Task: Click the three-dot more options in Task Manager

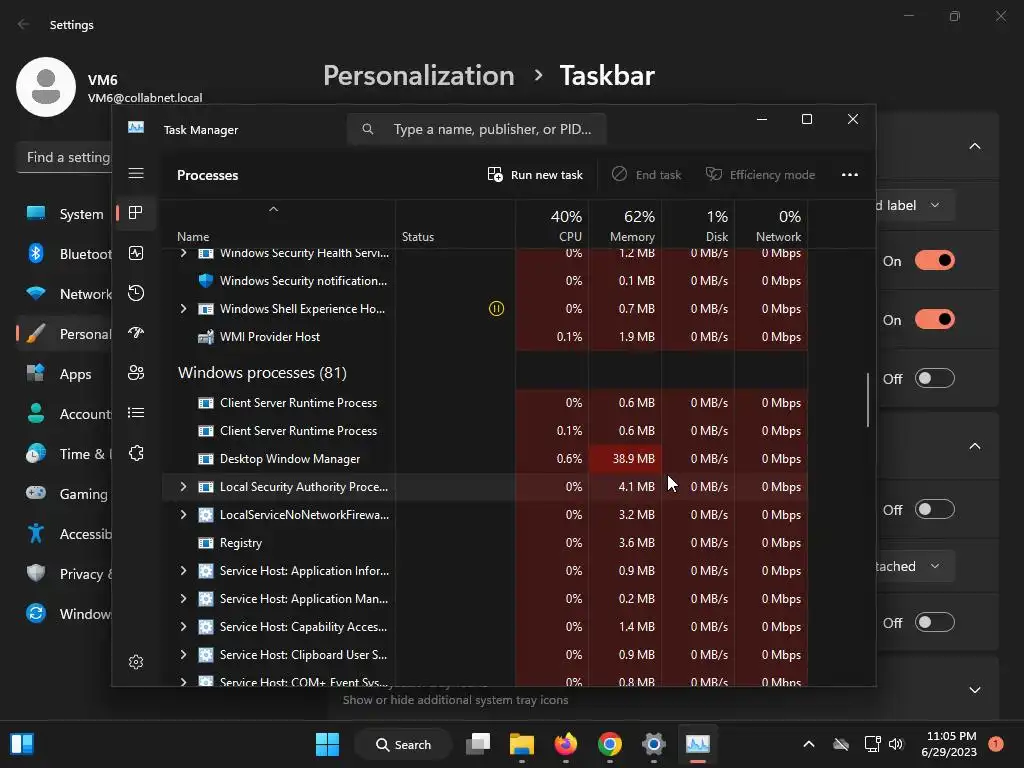Action: tap(850, 175)
